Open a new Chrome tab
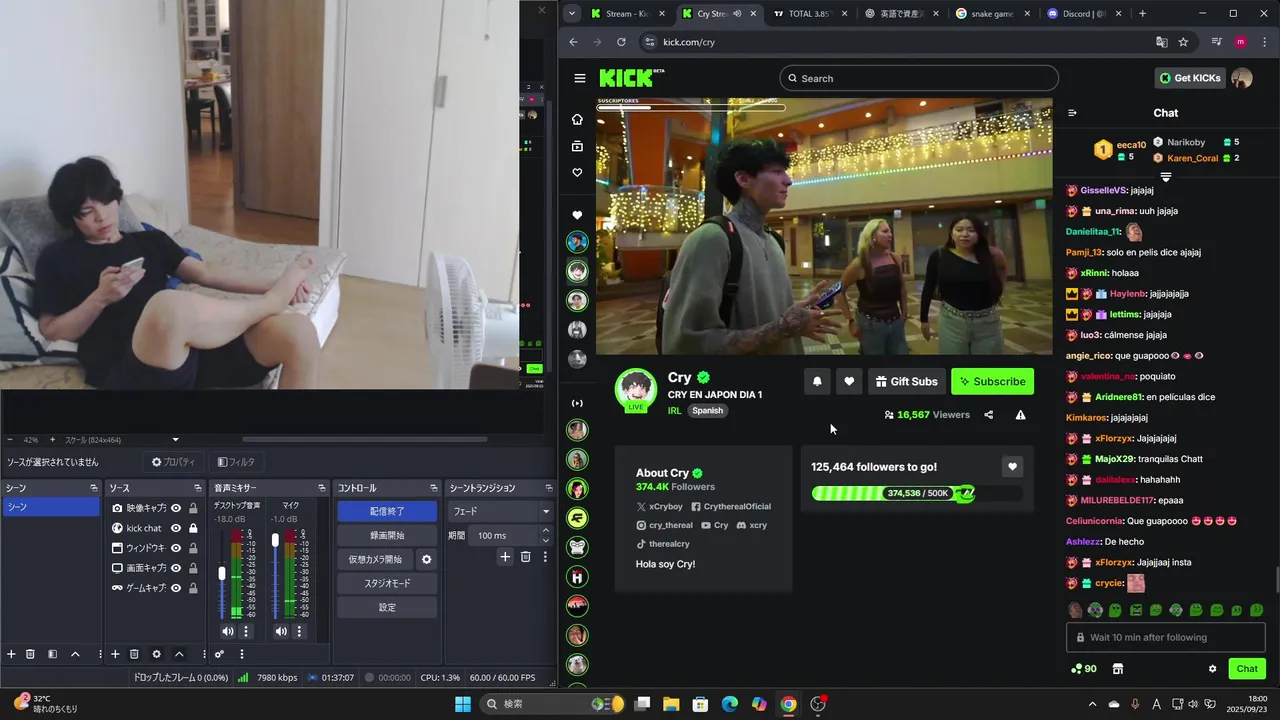 1142,14
